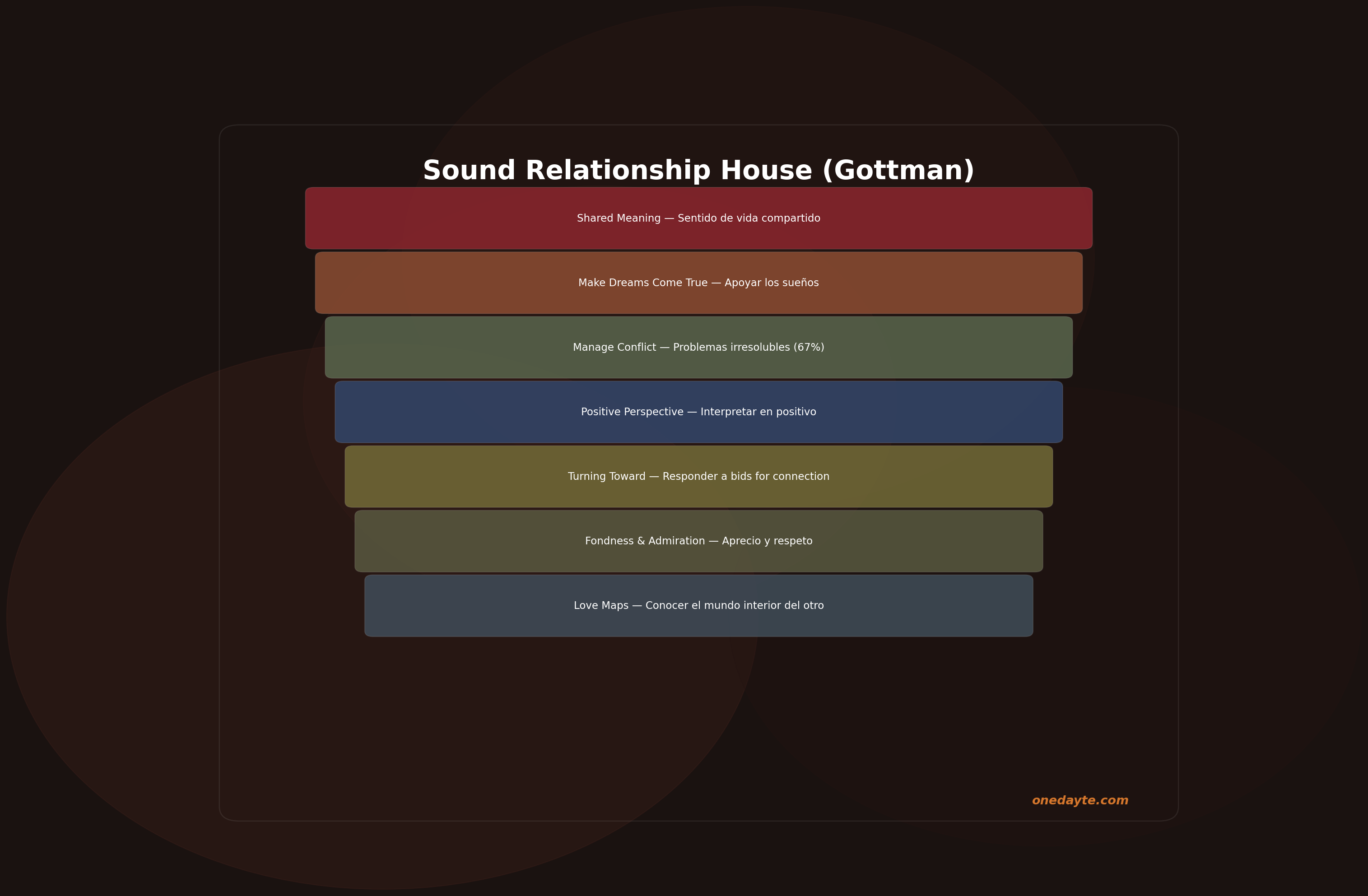The image size is (1368, 896).
Task: Click the Sound Relationship House title
Action: coord(698,170)
